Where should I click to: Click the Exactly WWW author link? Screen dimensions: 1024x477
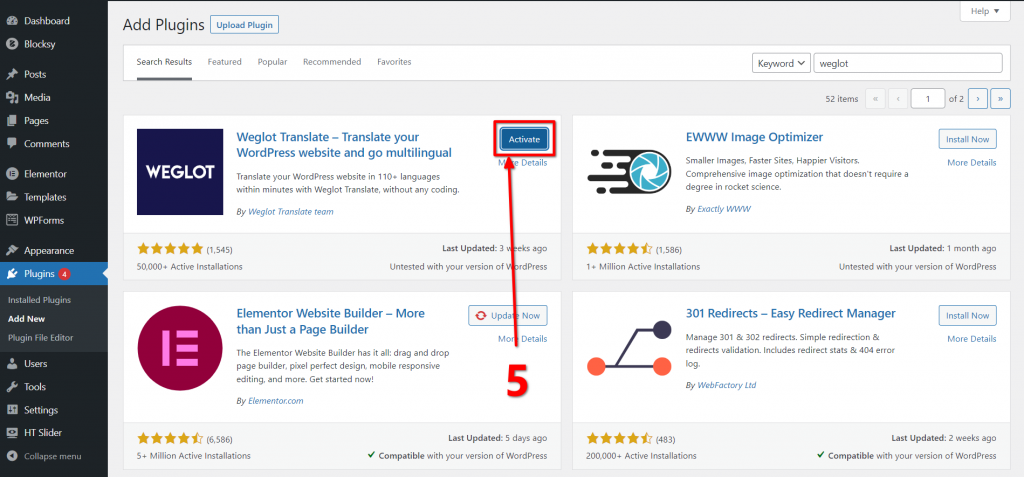724,209
